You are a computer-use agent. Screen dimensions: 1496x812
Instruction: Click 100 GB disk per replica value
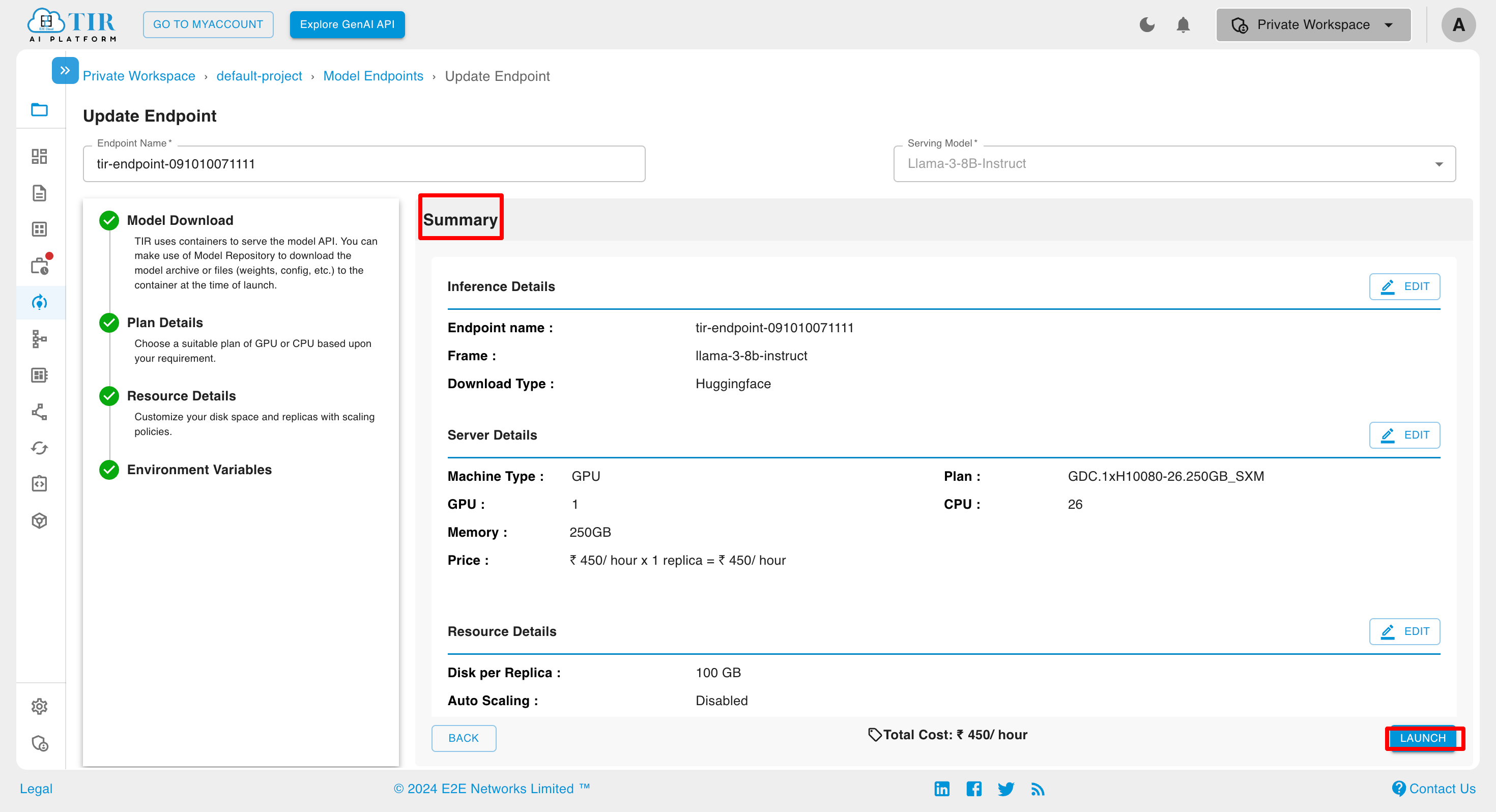click(x=718, y=673)
